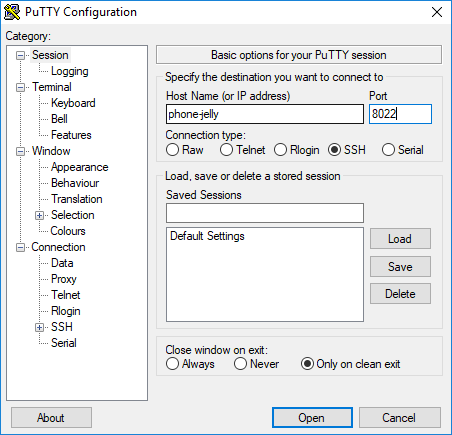Collapse the Connection category

[x=21, y=247]
